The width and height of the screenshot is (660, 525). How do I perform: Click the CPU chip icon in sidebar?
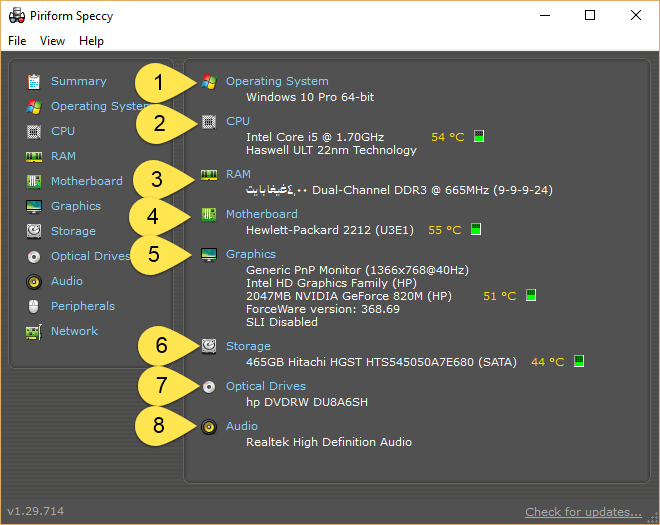[34, 132]
